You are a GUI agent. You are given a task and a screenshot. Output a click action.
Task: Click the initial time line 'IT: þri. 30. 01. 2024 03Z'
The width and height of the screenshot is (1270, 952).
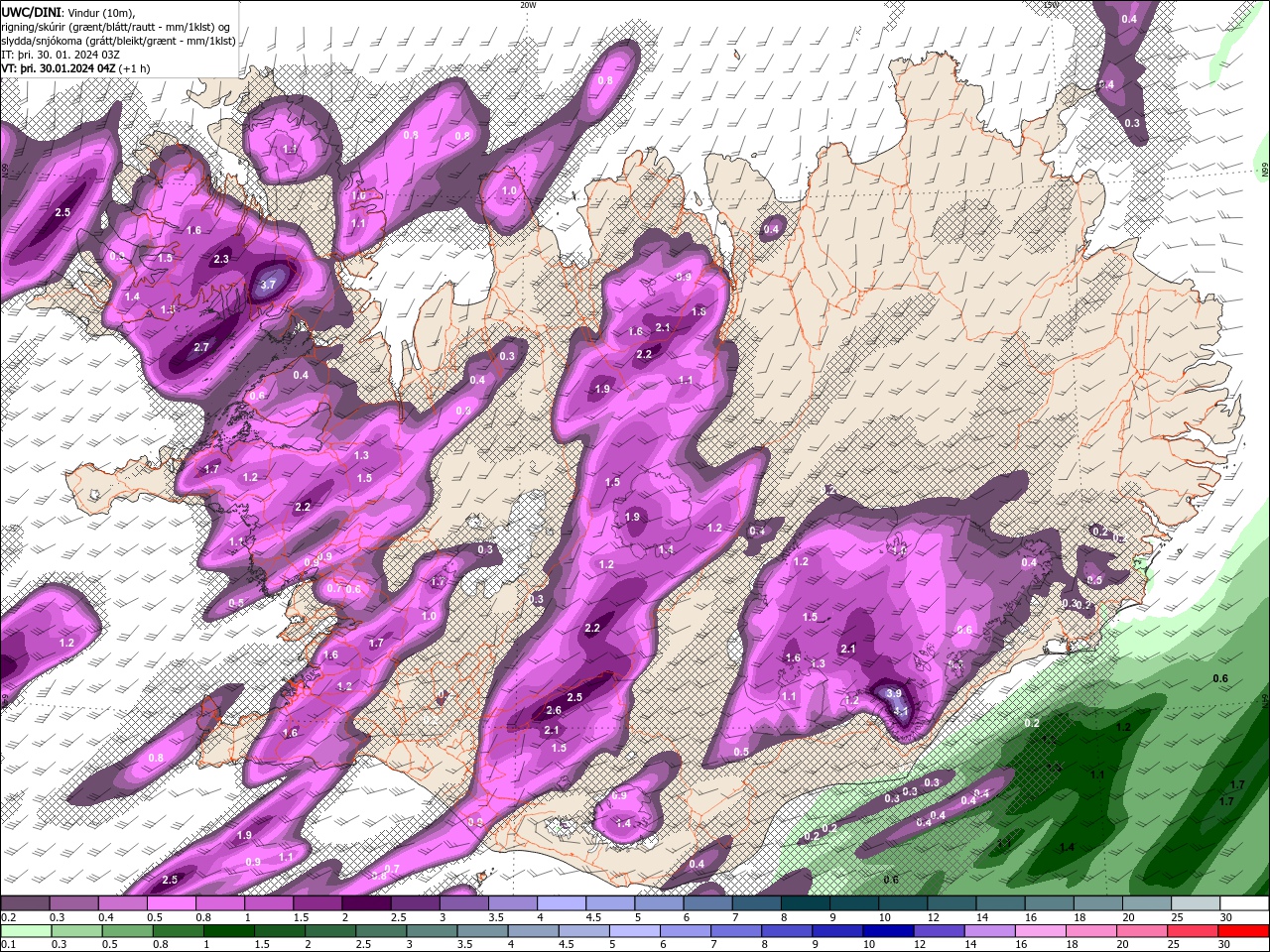pyautogui.click(x=61, y=55)
